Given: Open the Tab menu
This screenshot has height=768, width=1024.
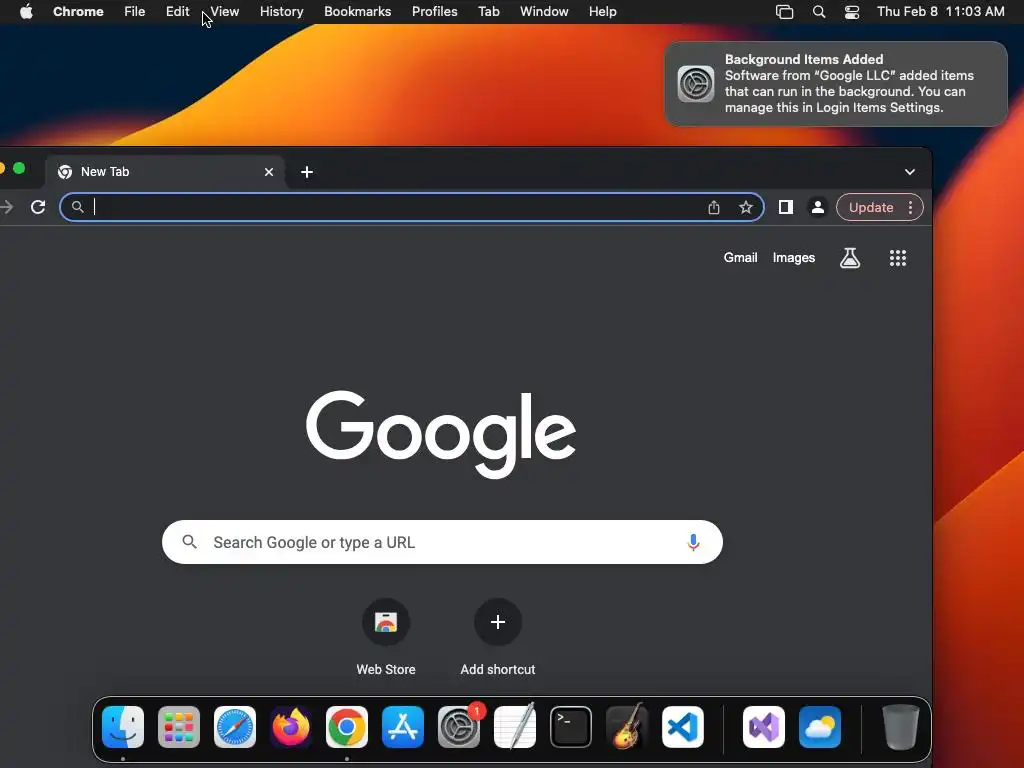Looking at the screenshot, I should 488,12.
